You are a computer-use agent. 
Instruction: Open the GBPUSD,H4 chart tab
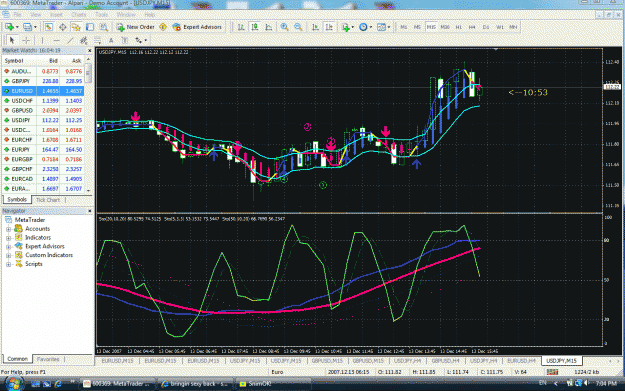[445, 361]
